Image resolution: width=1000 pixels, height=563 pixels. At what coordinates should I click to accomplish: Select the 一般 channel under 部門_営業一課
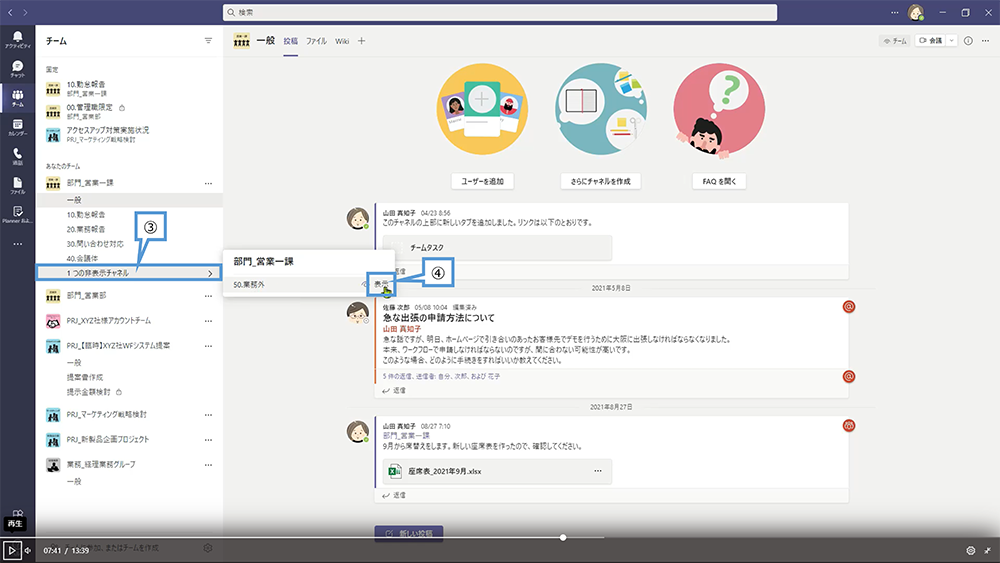[x=129, y=200]
